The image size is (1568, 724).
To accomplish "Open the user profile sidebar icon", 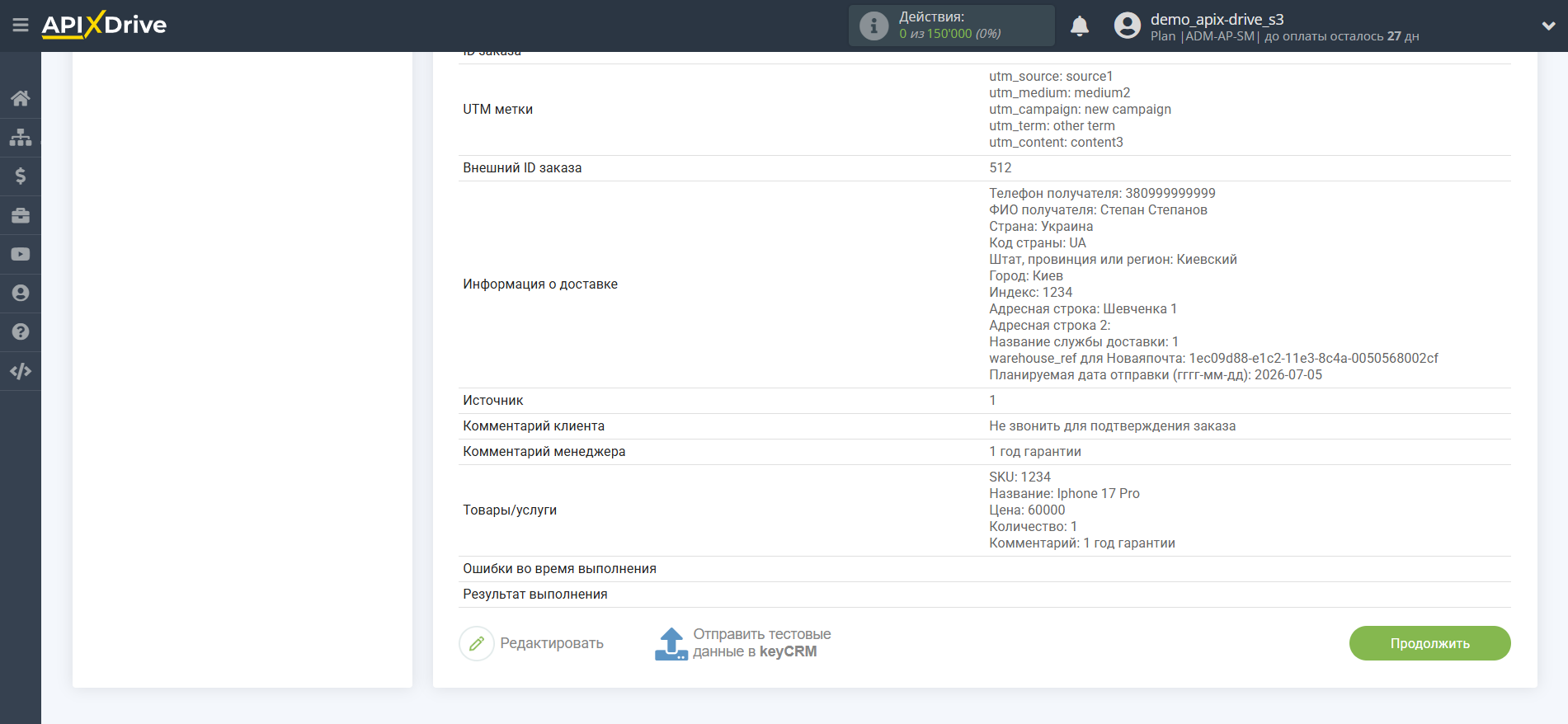I will point(21,293).
